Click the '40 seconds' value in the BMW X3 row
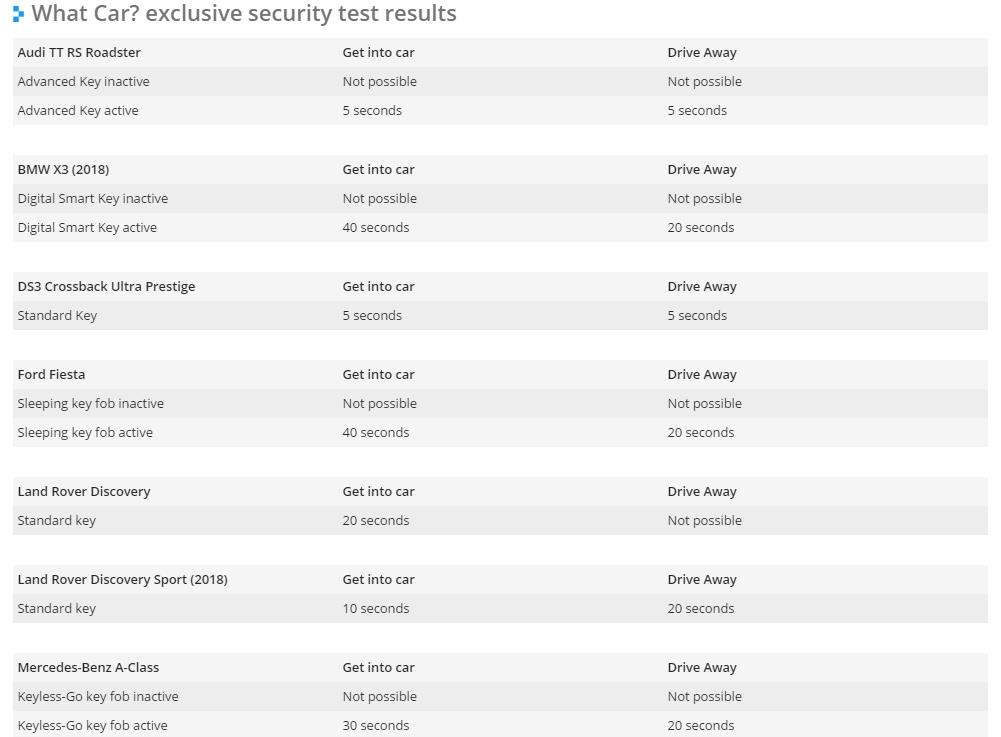This screenshot has width=1001, height=737. pyautogui.click(x=376, y=228)
